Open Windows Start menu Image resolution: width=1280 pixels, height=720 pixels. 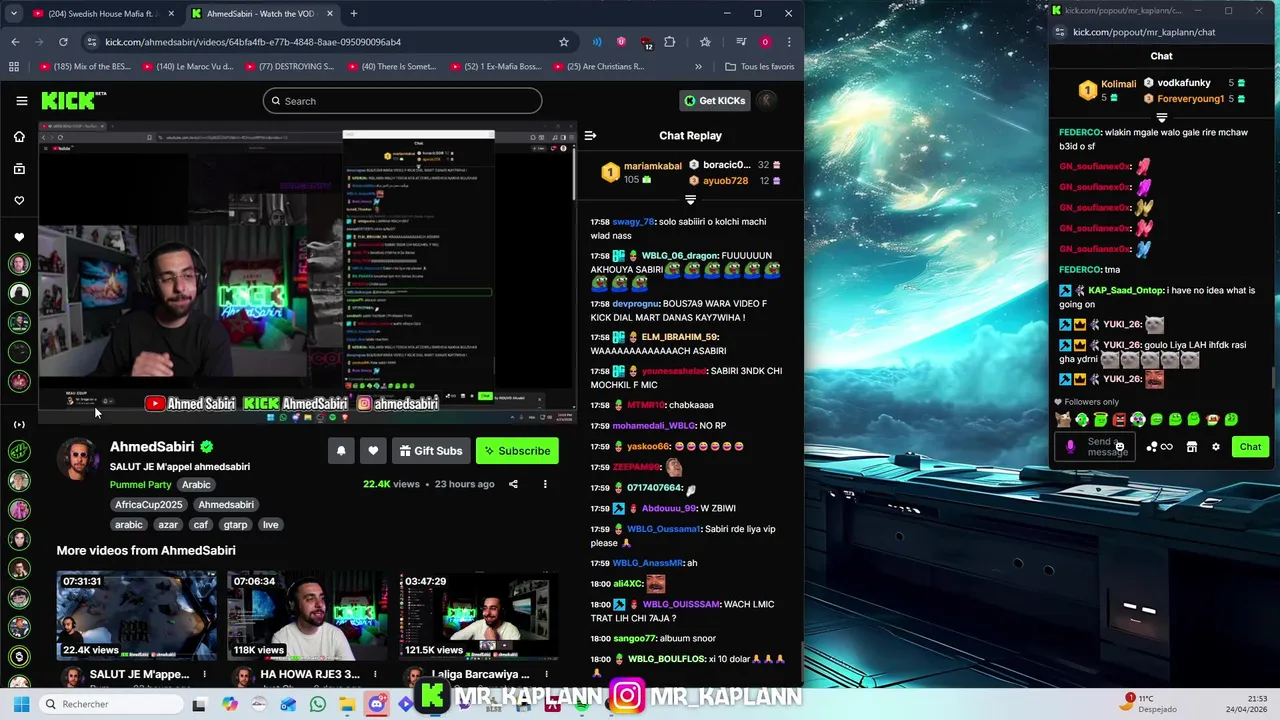pos(21,704)
